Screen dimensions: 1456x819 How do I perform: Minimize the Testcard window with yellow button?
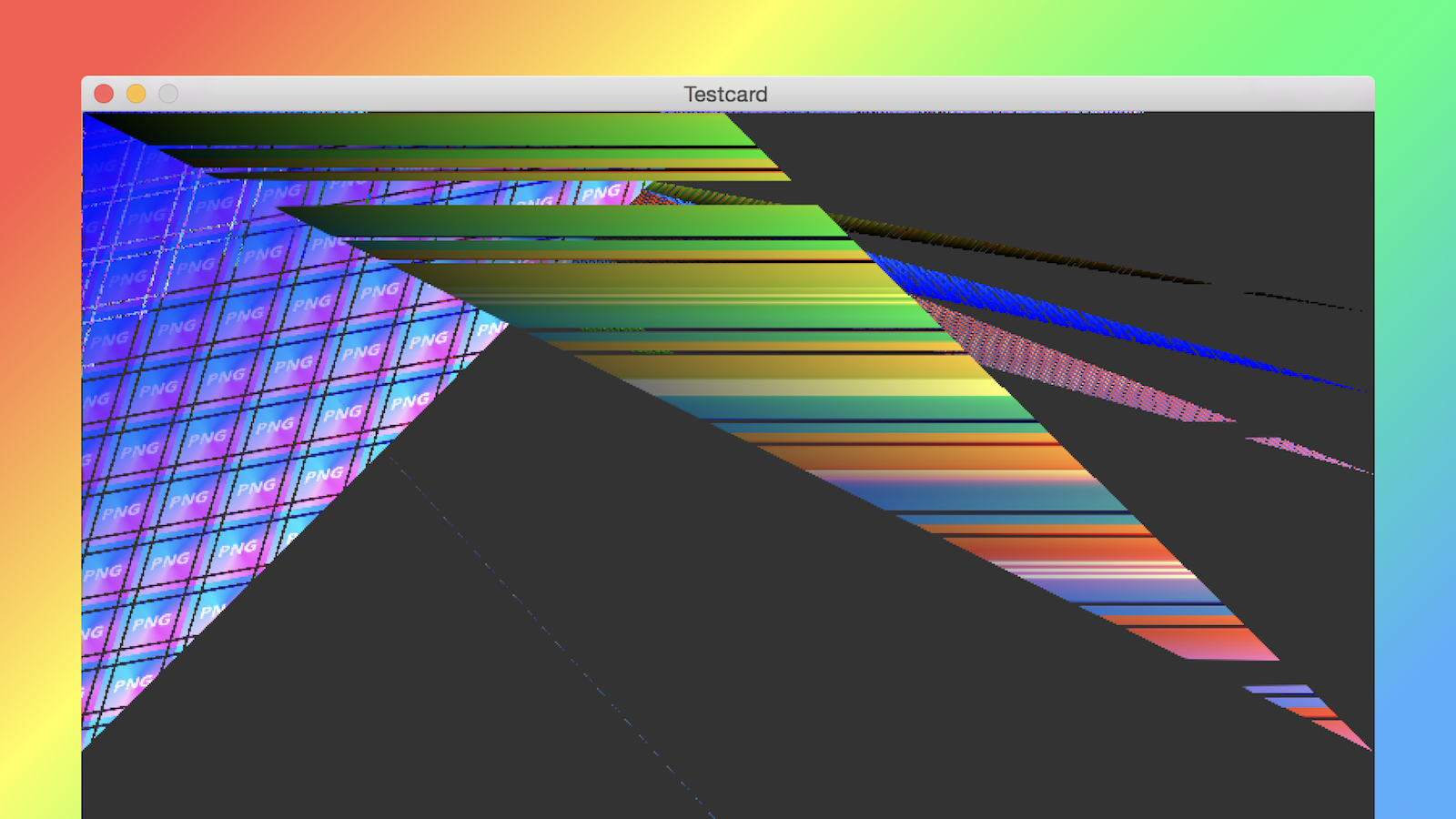(x=136, y=94)
